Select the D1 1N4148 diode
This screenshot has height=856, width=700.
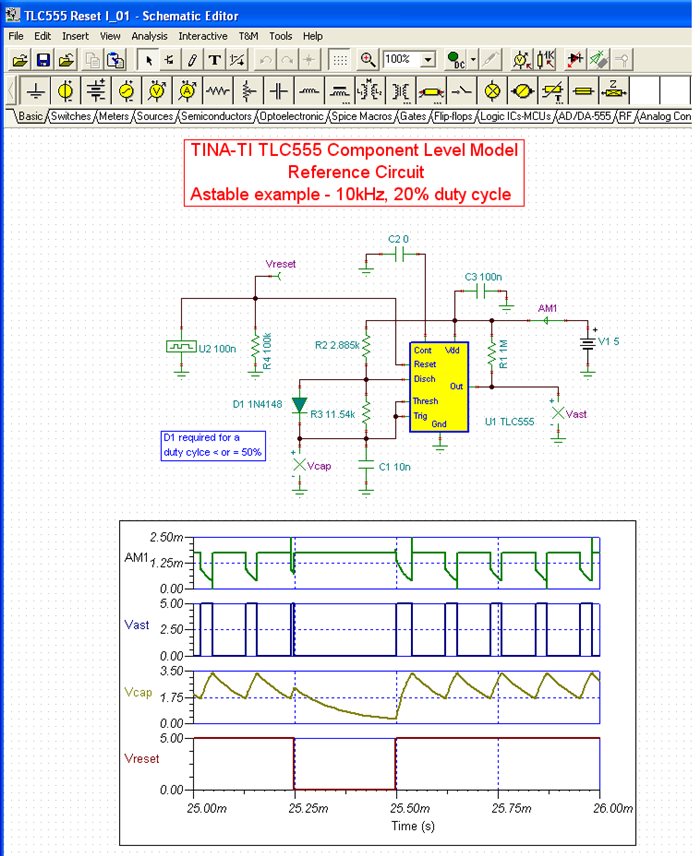pyautogui.click(x=299, y=405)
